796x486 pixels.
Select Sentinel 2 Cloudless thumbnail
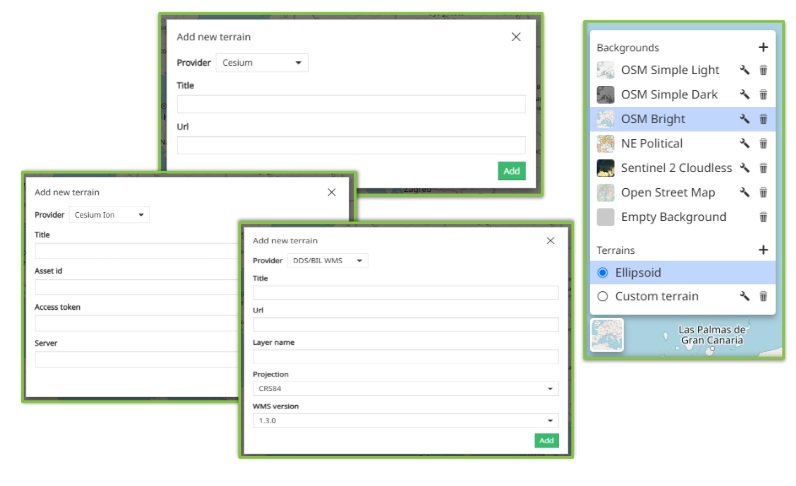tap(605, 168)
